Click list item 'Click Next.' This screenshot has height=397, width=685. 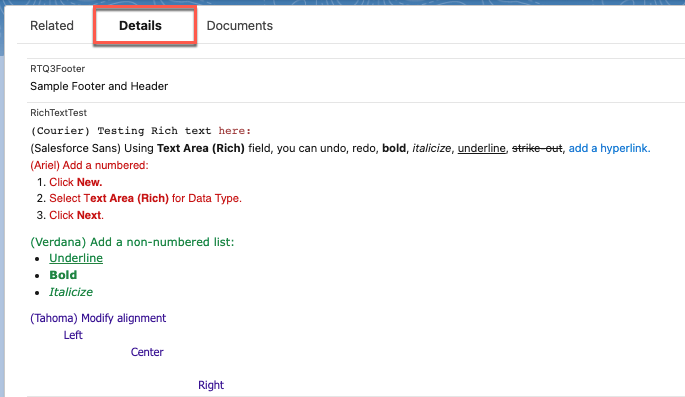click(76, 215)
